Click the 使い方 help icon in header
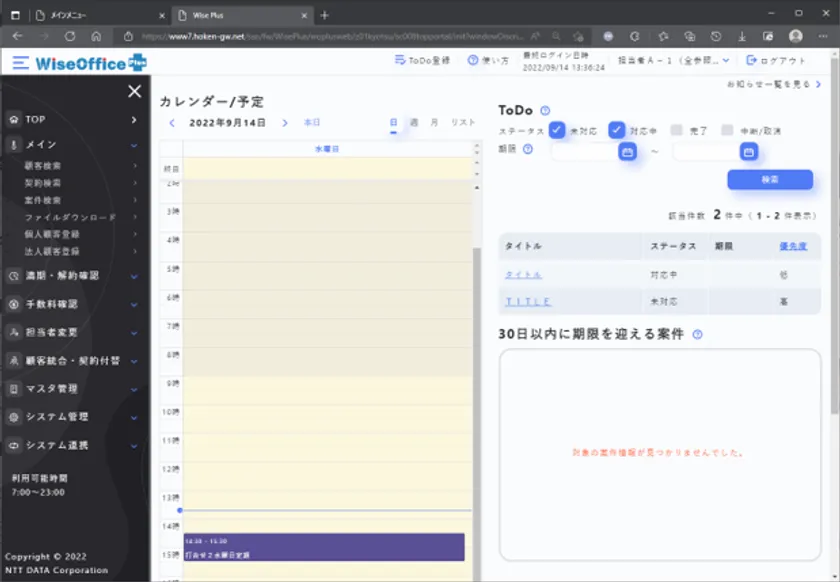840x582 pixels. click(x=473, y=60)
